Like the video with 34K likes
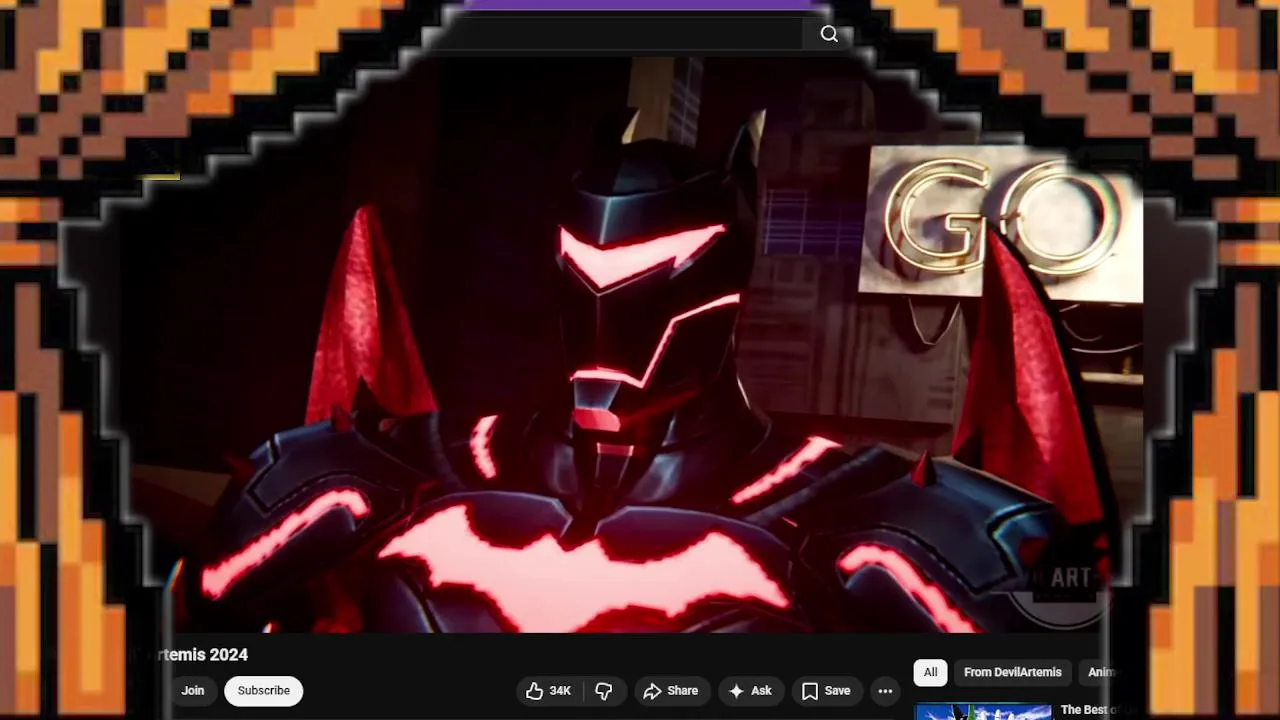The width and height of the screenshot is (1280, 720). point(548,691)
